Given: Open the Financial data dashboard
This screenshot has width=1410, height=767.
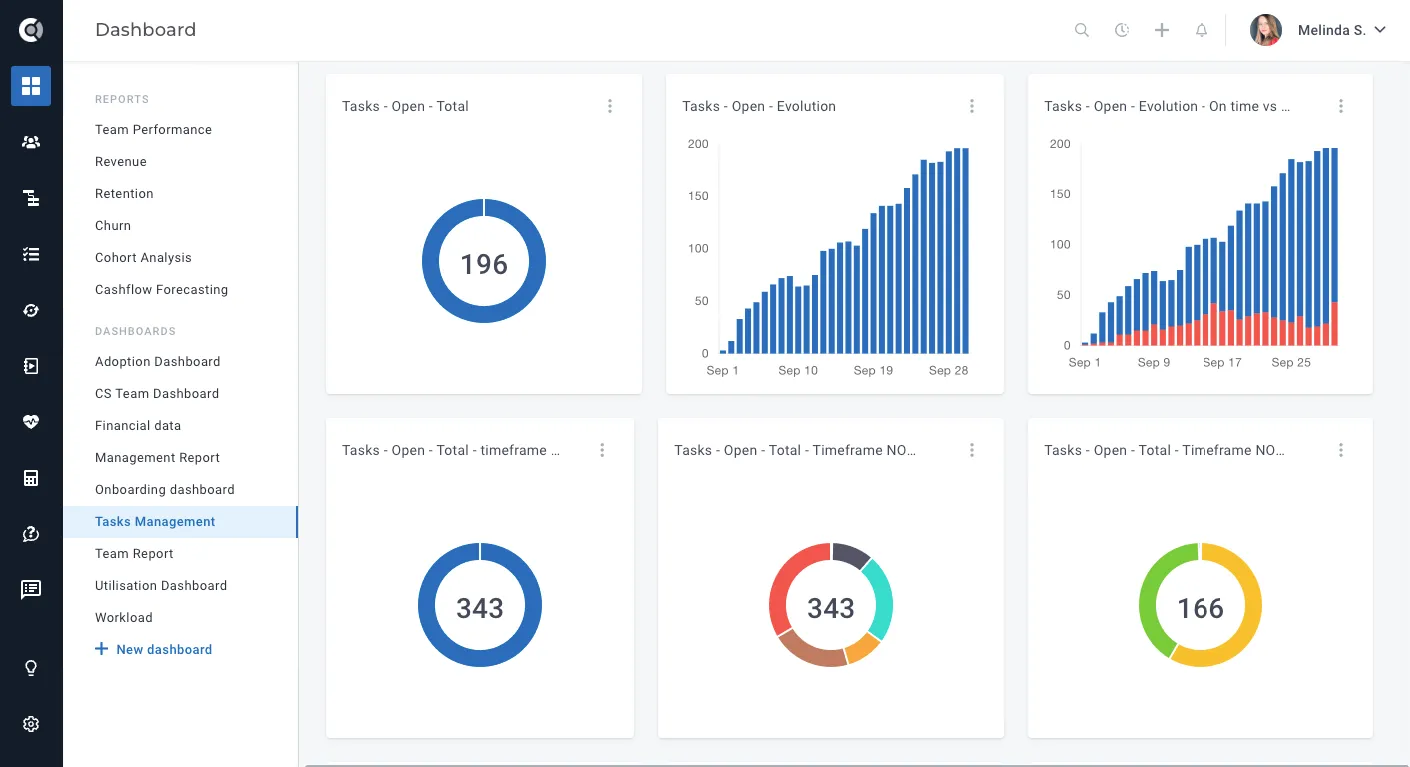Looking at the screenshot, I should (x=138, y=426).
